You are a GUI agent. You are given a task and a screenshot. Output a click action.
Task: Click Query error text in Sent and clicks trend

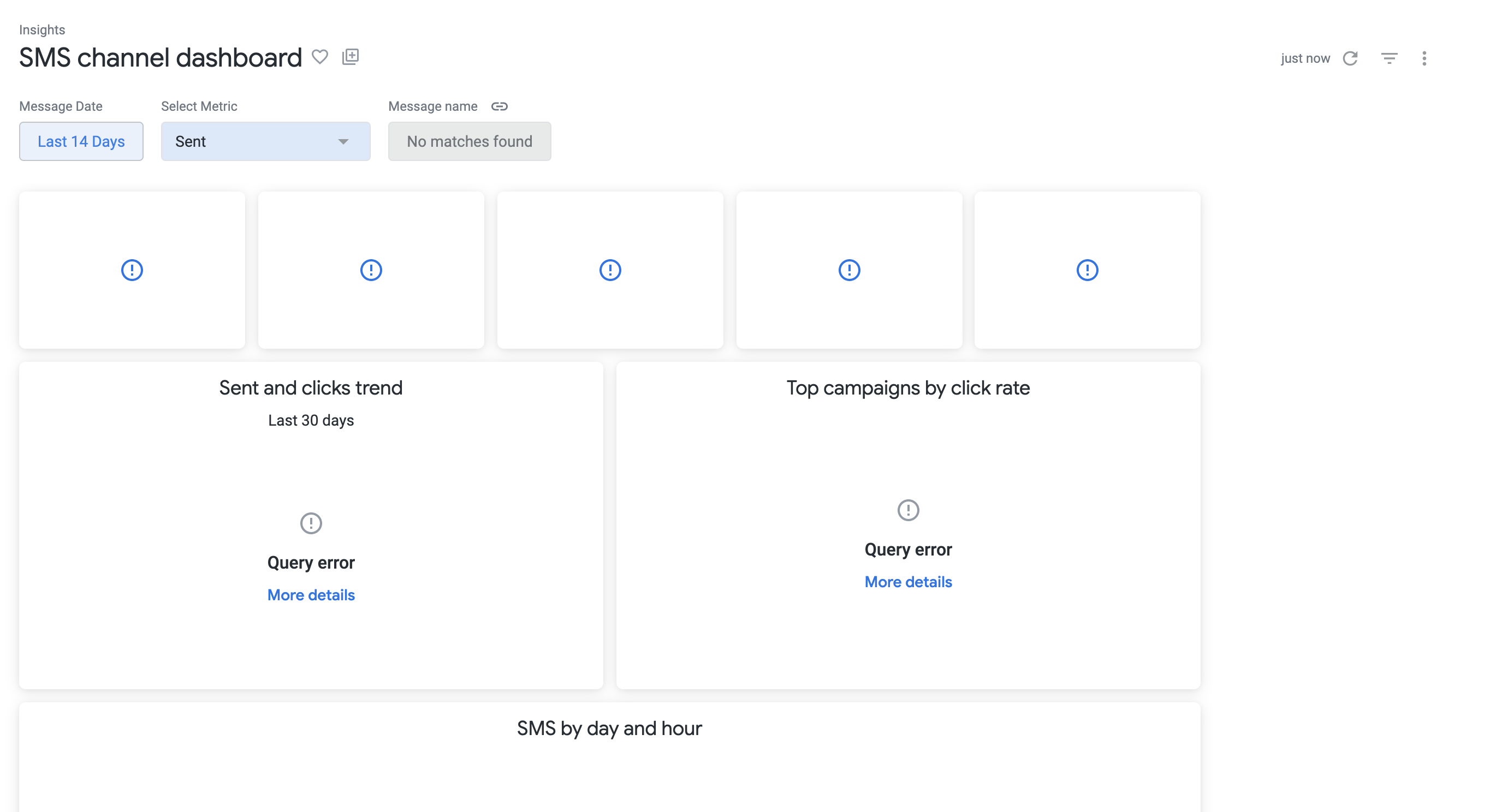click(311, 563)
